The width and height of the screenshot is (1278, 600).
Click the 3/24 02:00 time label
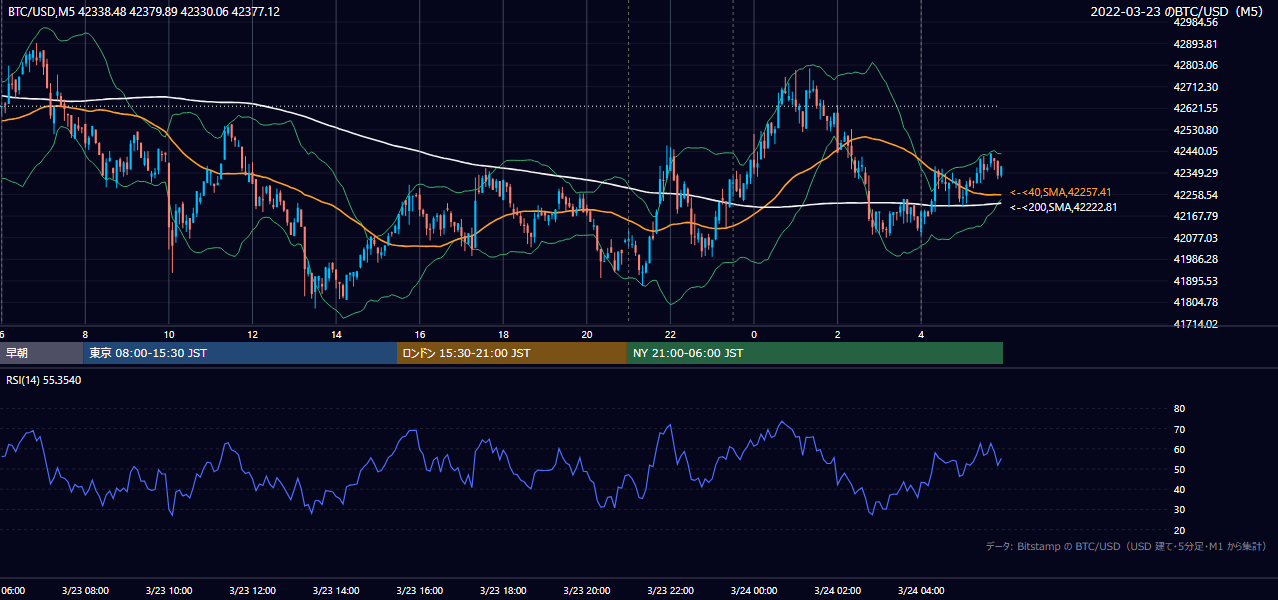[836, 591]
